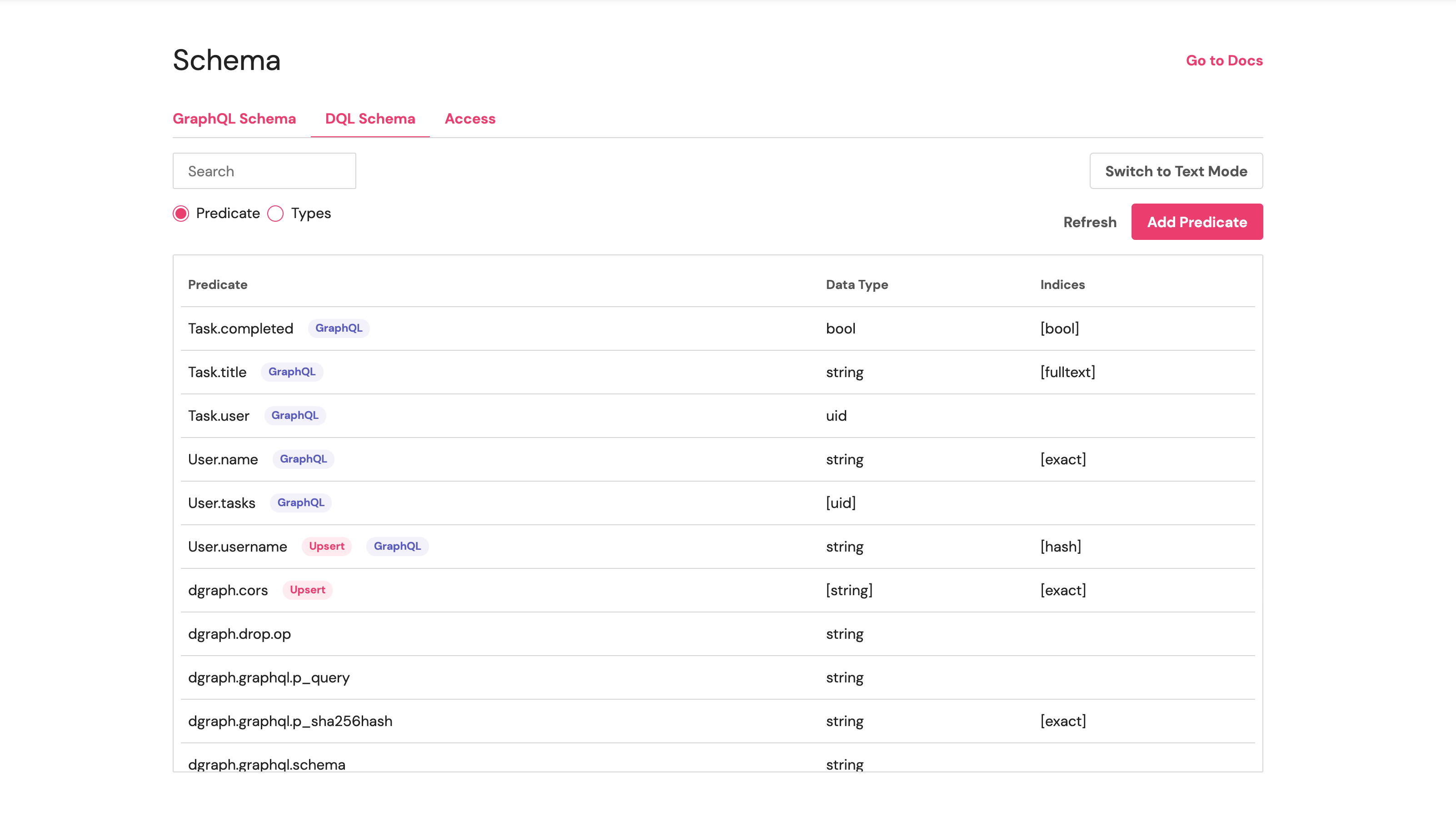Click uid data type of Task.user
Viewport: 1456px width, 836px height.
tap(836, 416)
